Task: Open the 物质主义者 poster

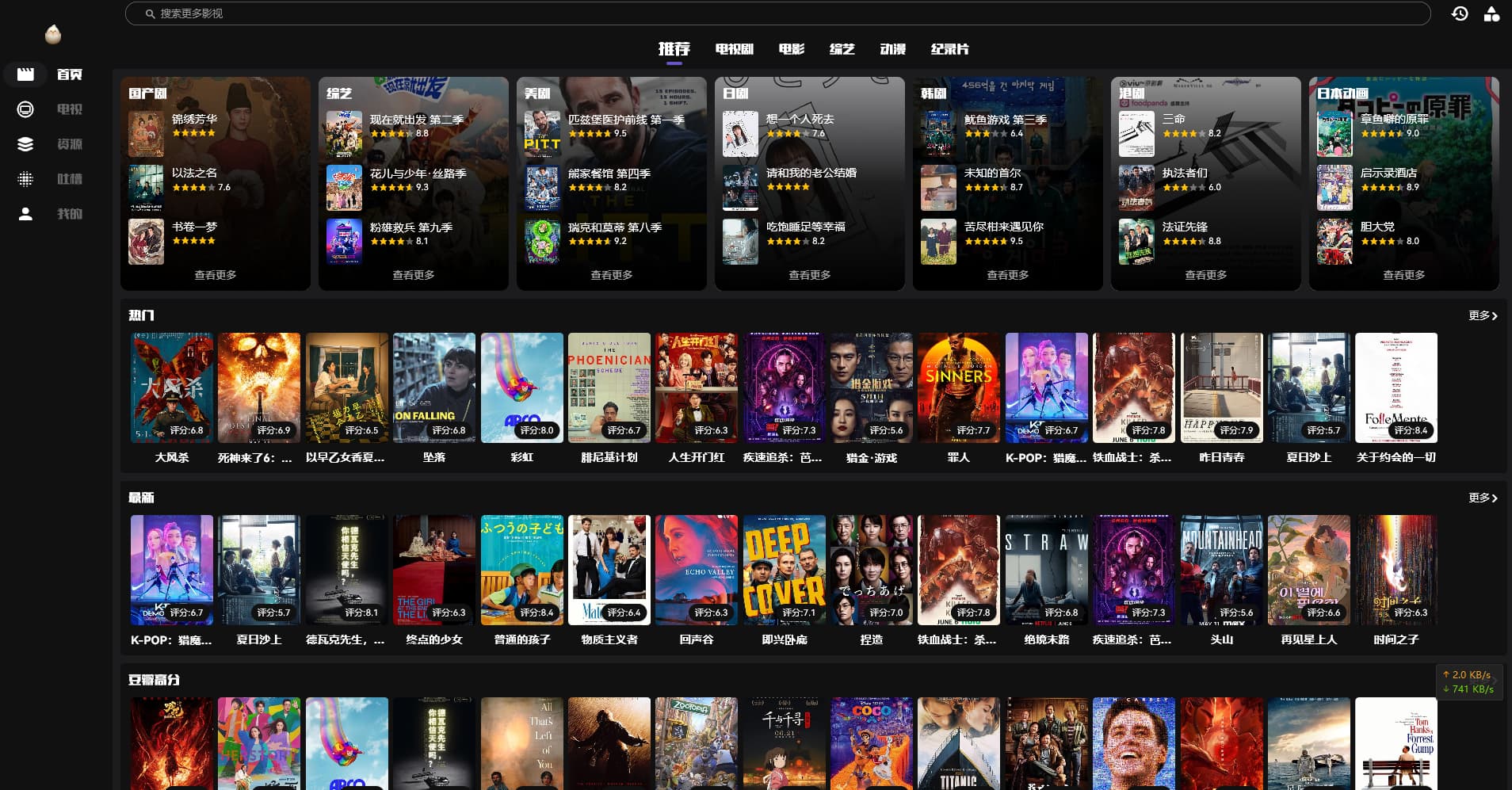Action: [609, 570]
